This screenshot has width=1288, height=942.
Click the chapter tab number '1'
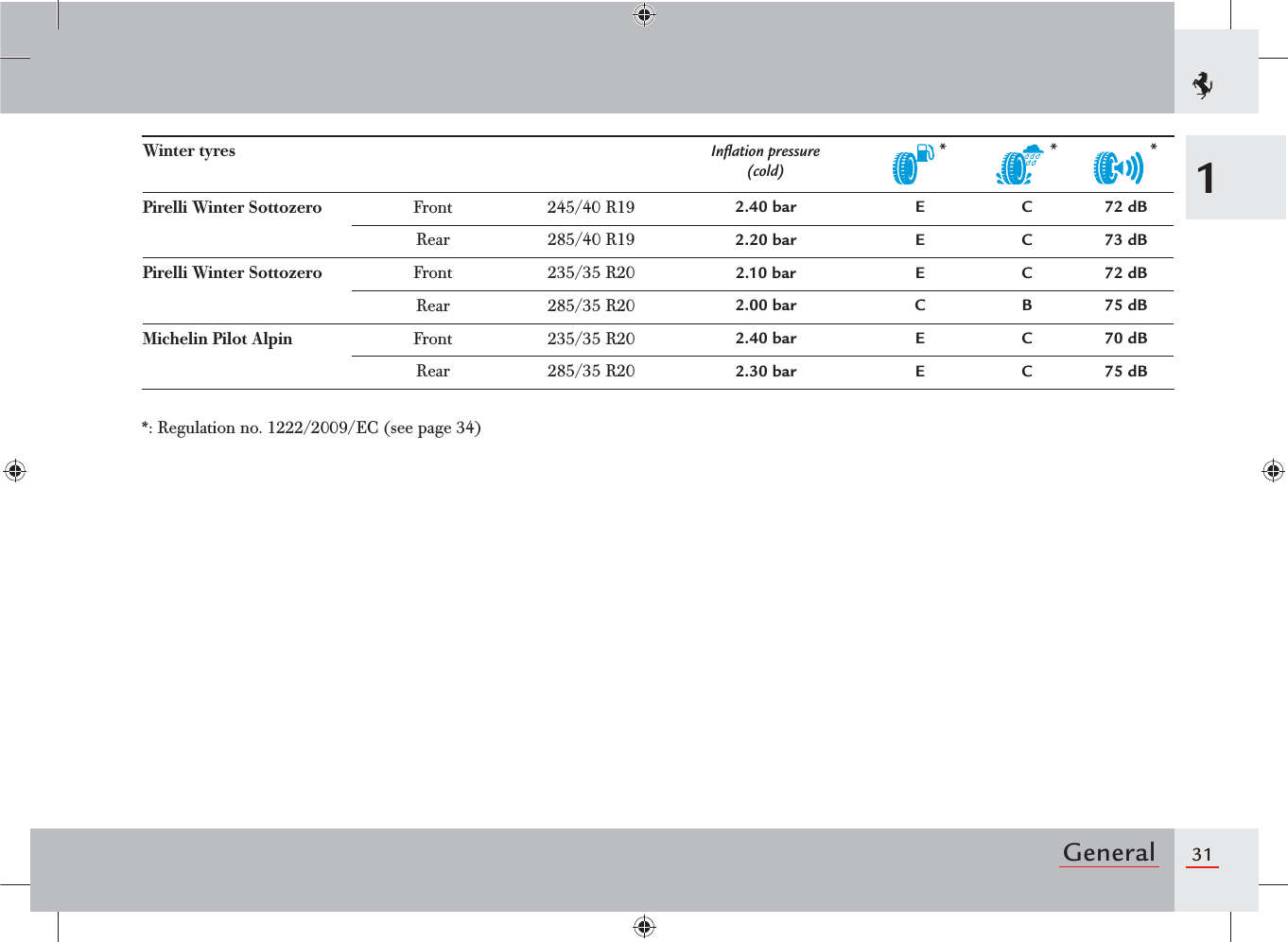click(1206, 178)
